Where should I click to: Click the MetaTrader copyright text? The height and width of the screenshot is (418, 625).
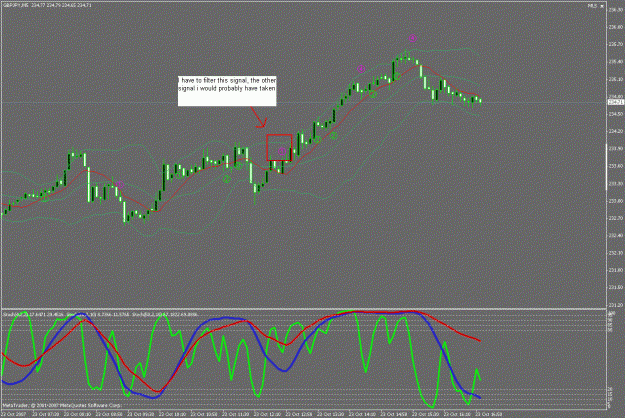[62, 405]
